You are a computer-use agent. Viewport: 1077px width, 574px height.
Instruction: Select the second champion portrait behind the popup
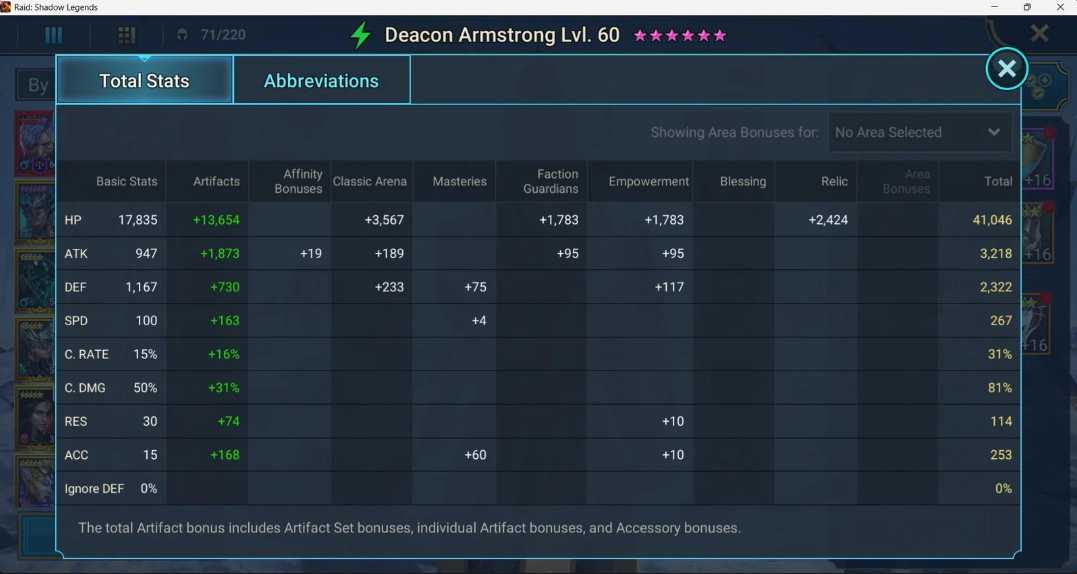(x=34, y=211)
